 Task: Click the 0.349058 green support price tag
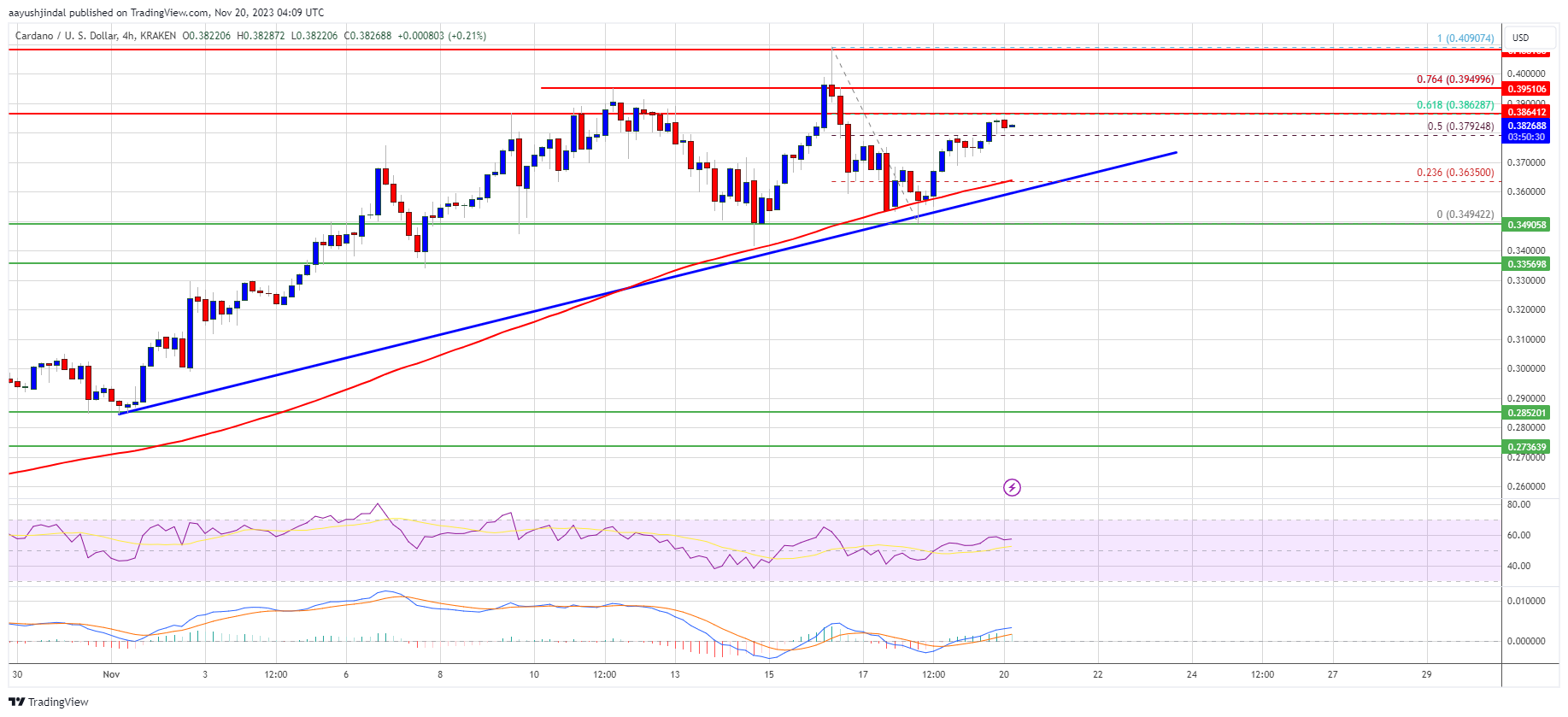(x=1526, y=225)
